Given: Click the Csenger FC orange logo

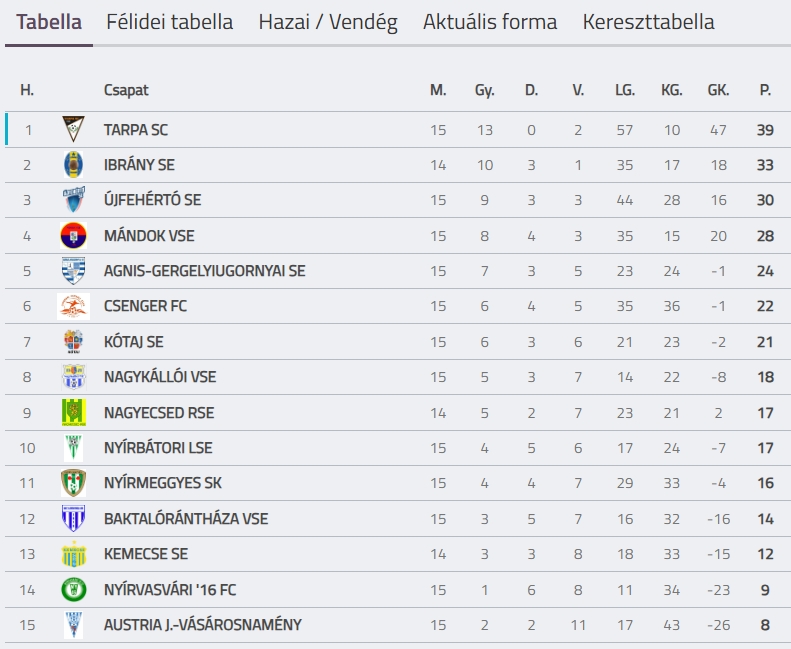Looking at the screenshot, I should pos(73,306).
